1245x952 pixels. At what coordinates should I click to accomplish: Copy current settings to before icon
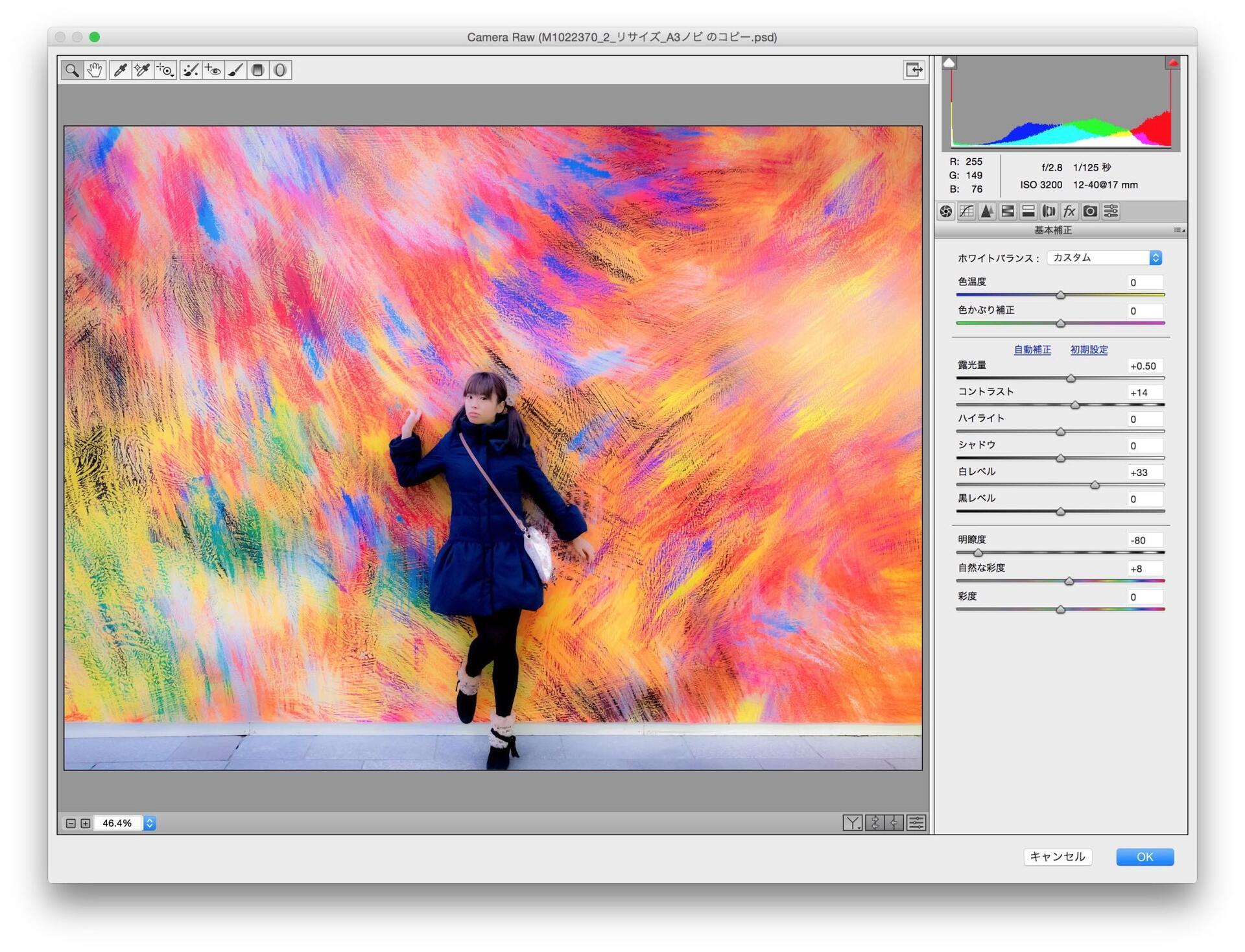(894, 824)
